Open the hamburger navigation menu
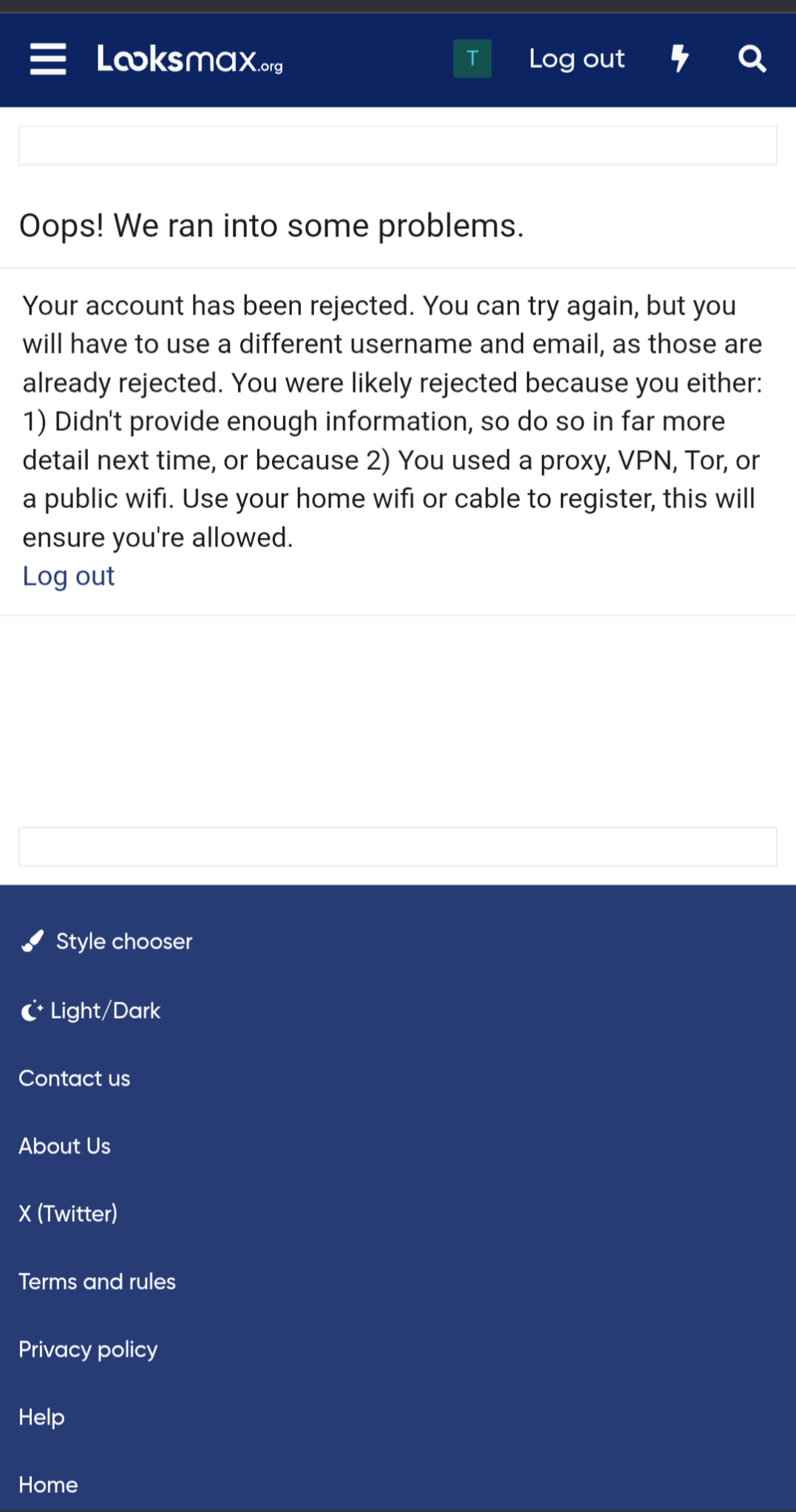The width and height of the screenshot is (796, 1512). coord(48,58)
